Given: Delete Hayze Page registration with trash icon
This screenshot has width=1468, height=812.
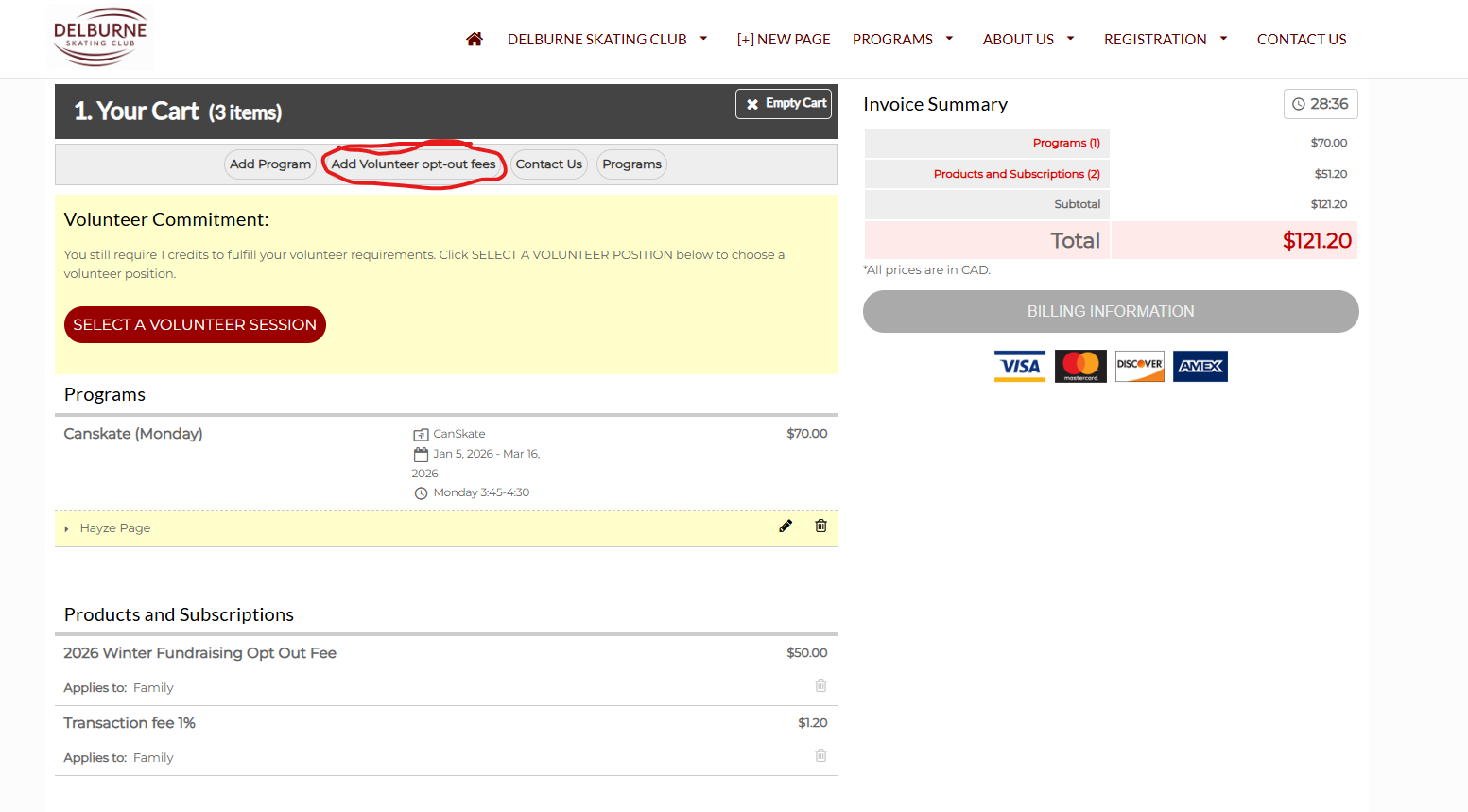Looking at the screenshot, I should click(820, 527).
